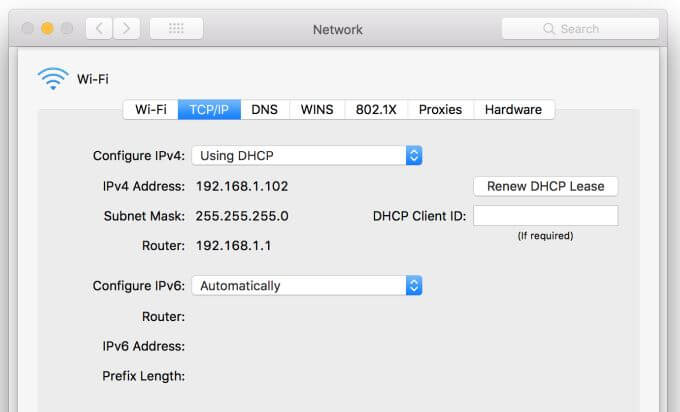Open the DNS tab

coord(265,109)
